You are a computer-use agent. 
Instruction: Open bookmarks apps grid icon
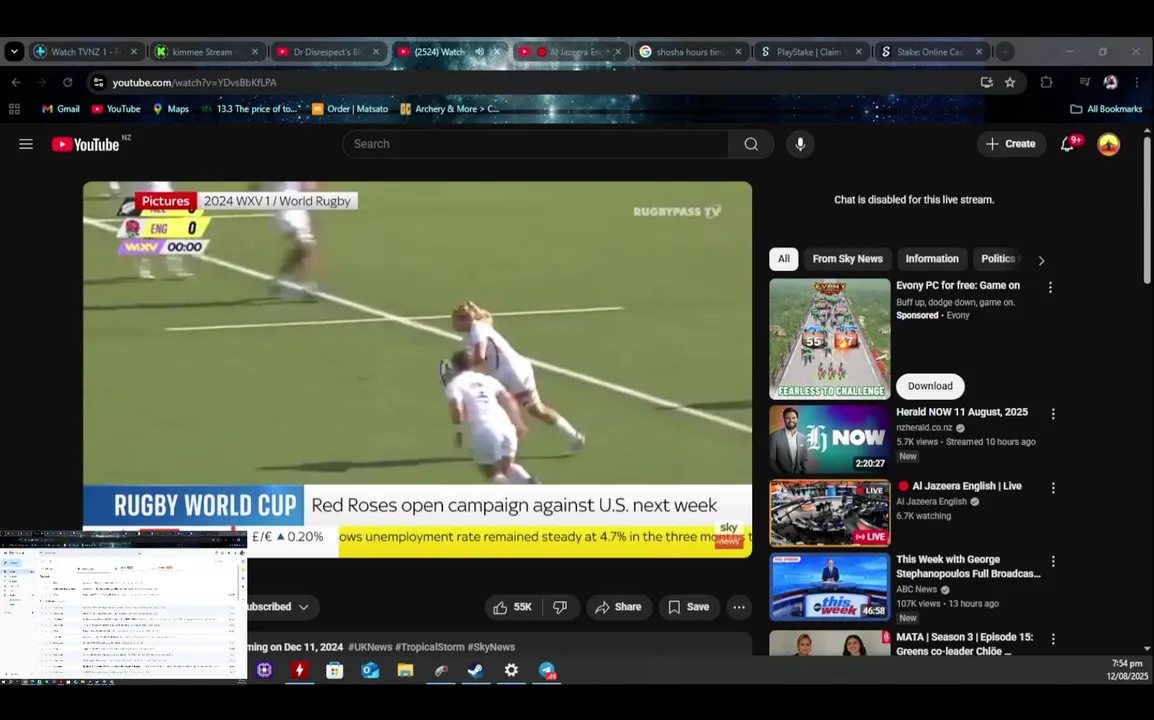(14, 109)
